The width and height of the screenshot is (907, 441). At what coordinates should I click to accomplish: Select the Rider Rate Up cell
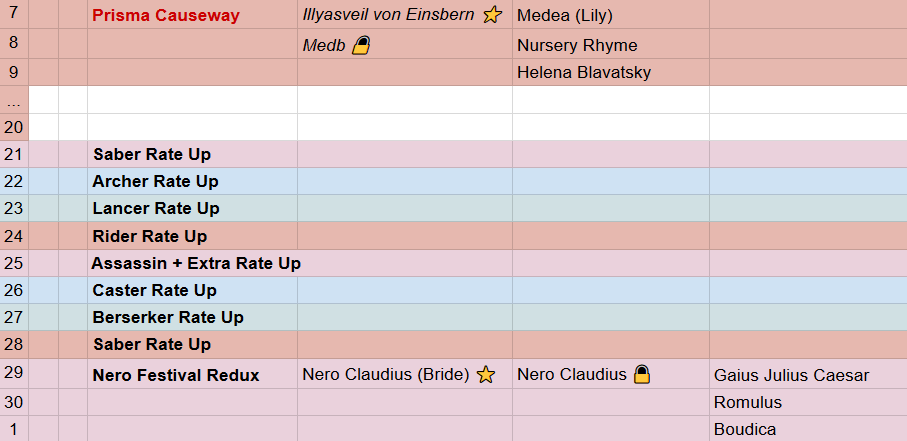tap(193, 236)
